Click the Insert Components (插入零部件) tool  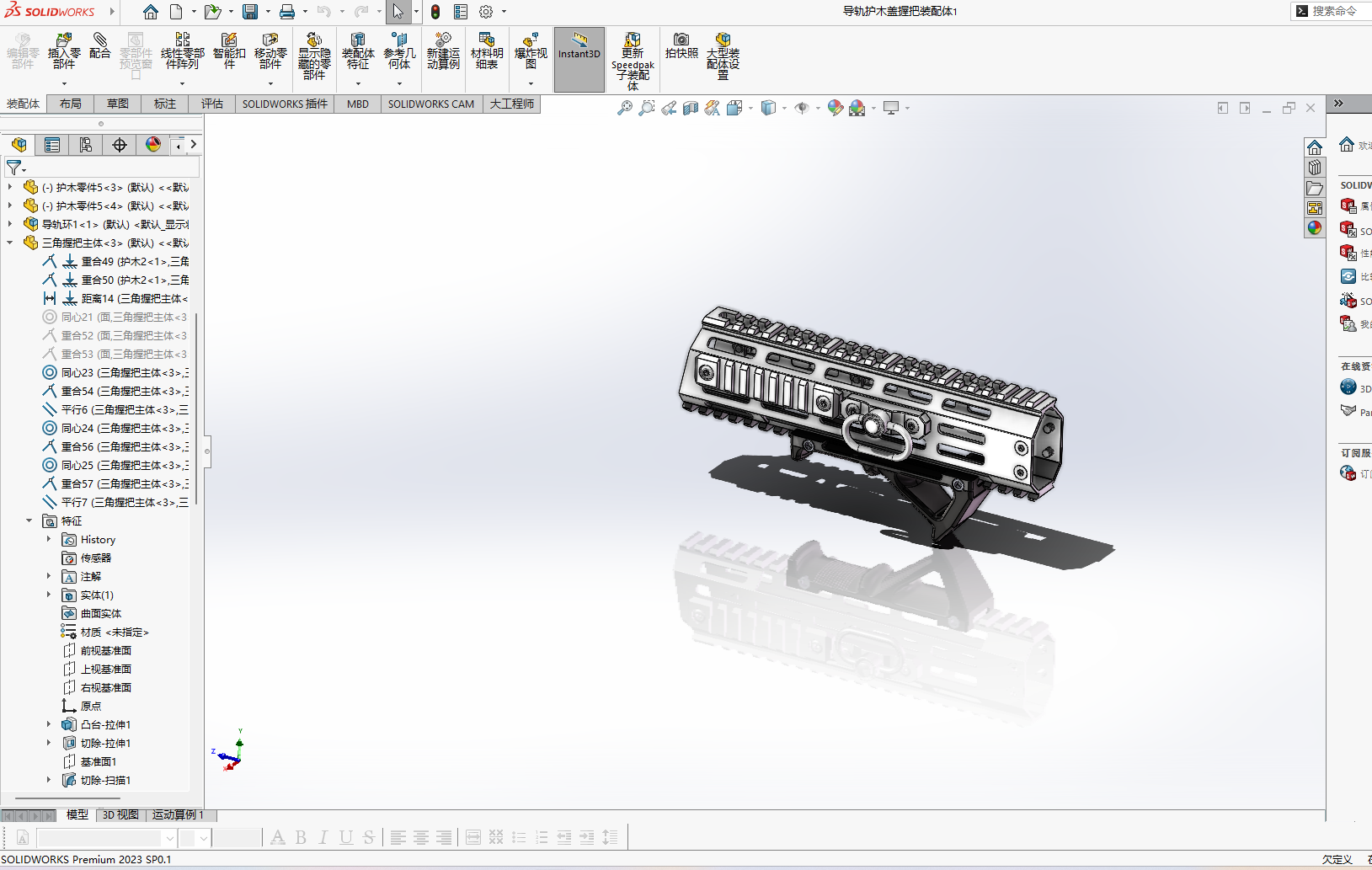[64, 51]
